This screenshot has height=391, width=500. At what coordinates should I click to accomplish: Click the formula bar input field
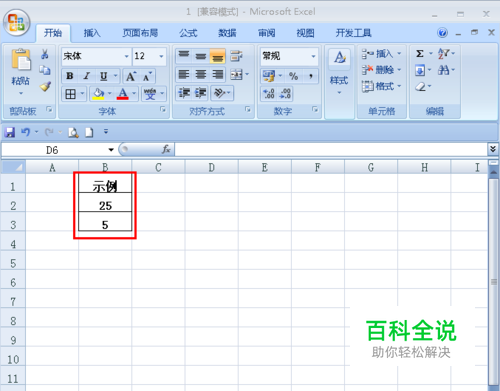(x=331, y=150)
